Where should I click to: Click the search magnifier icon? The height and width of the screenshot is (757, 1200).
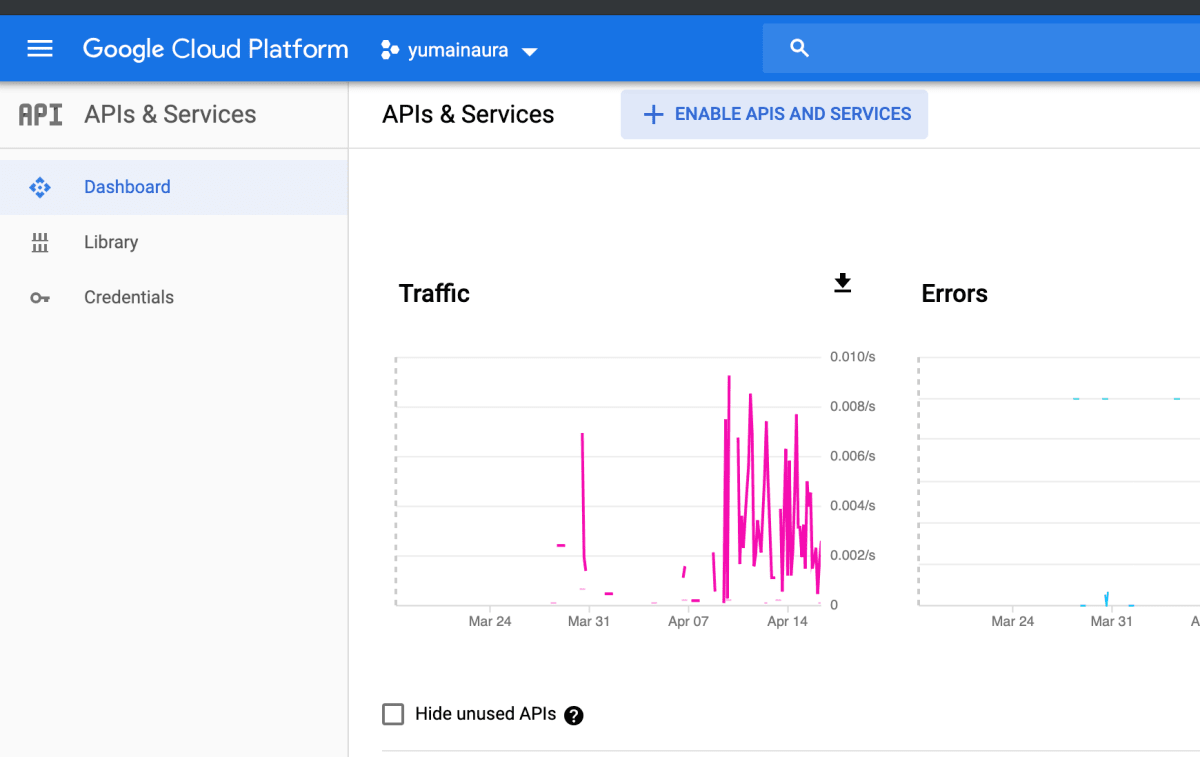click(x=799, y=48)
